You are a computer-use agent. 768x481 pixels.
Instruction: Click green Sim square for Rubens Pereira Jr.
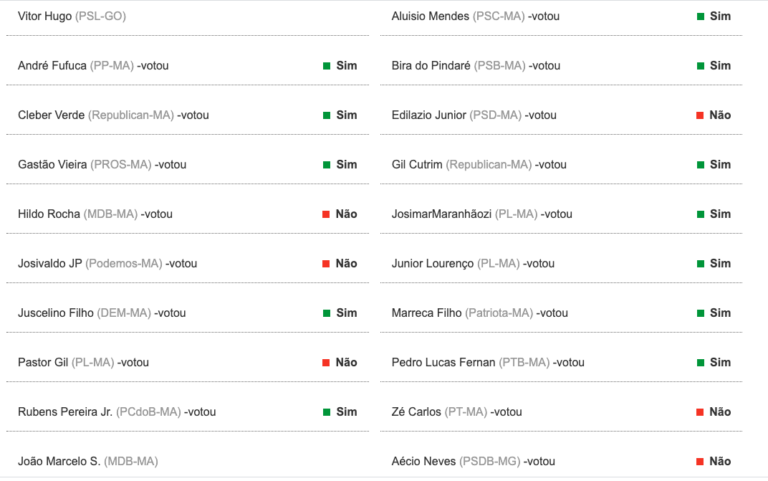pyautogui.click(x=327, y=412)
